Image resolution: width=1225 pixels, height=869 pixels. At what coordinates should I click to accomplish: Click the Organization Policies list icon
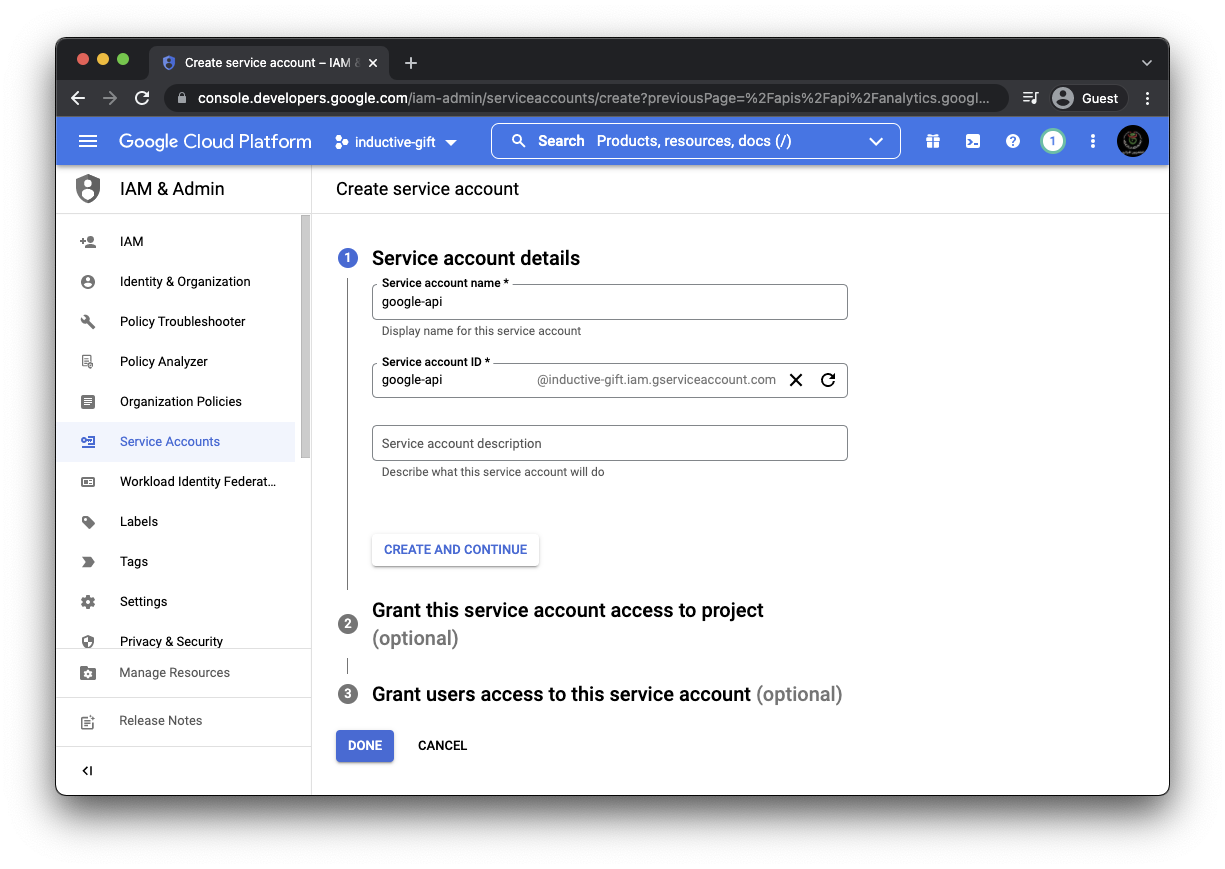[88, 402]
